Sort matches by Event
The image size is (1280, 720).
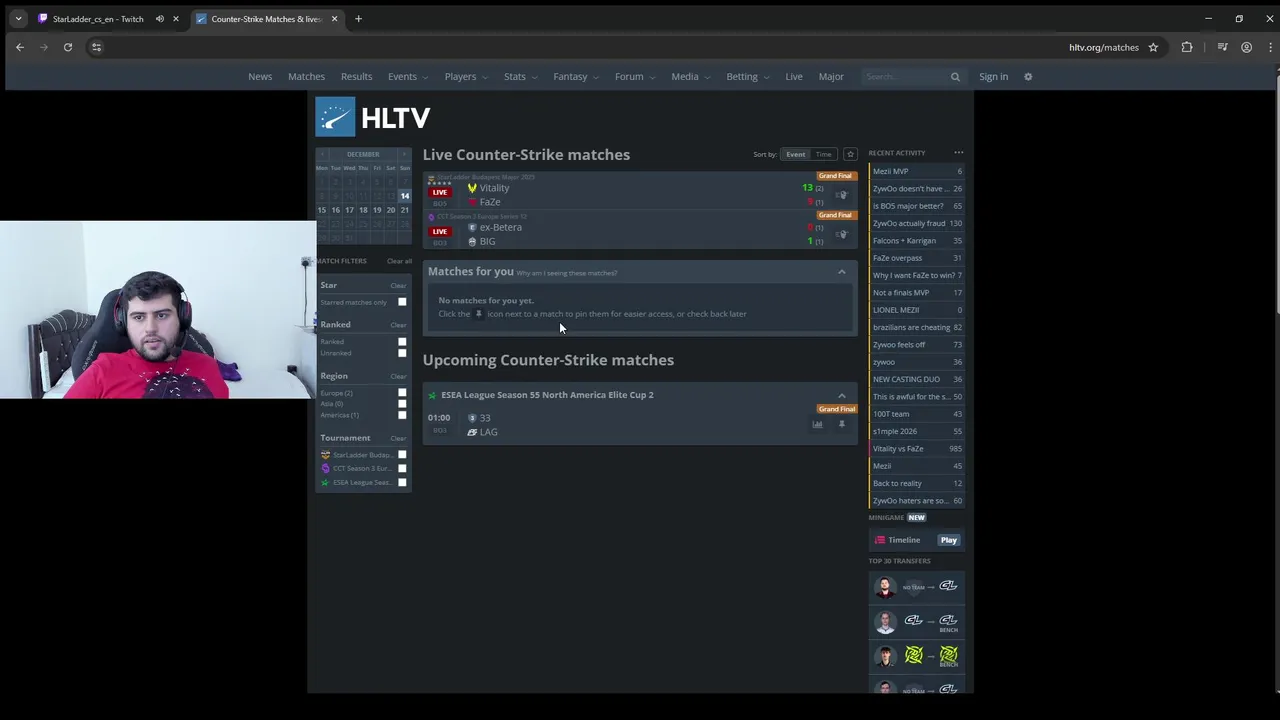795,154
